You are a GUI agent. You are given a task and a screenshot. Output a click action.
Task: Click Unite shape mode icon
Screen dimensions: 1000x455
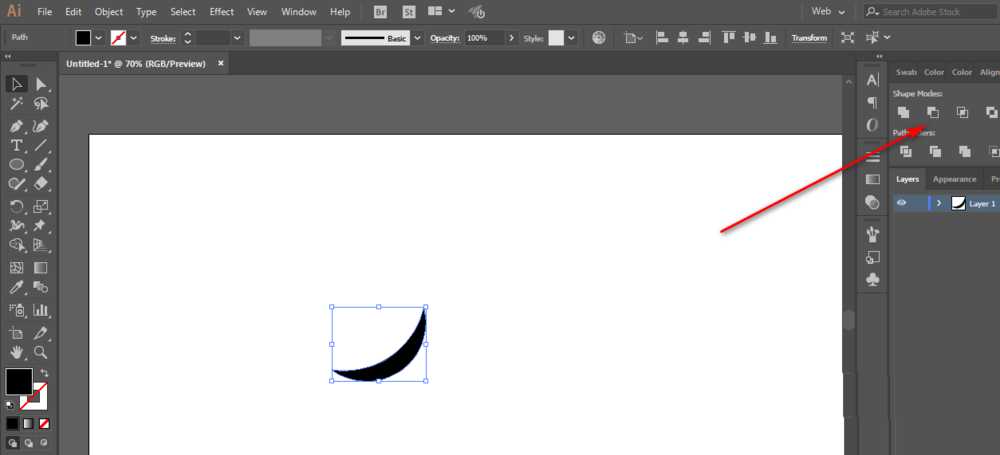[x=903, y=113]
